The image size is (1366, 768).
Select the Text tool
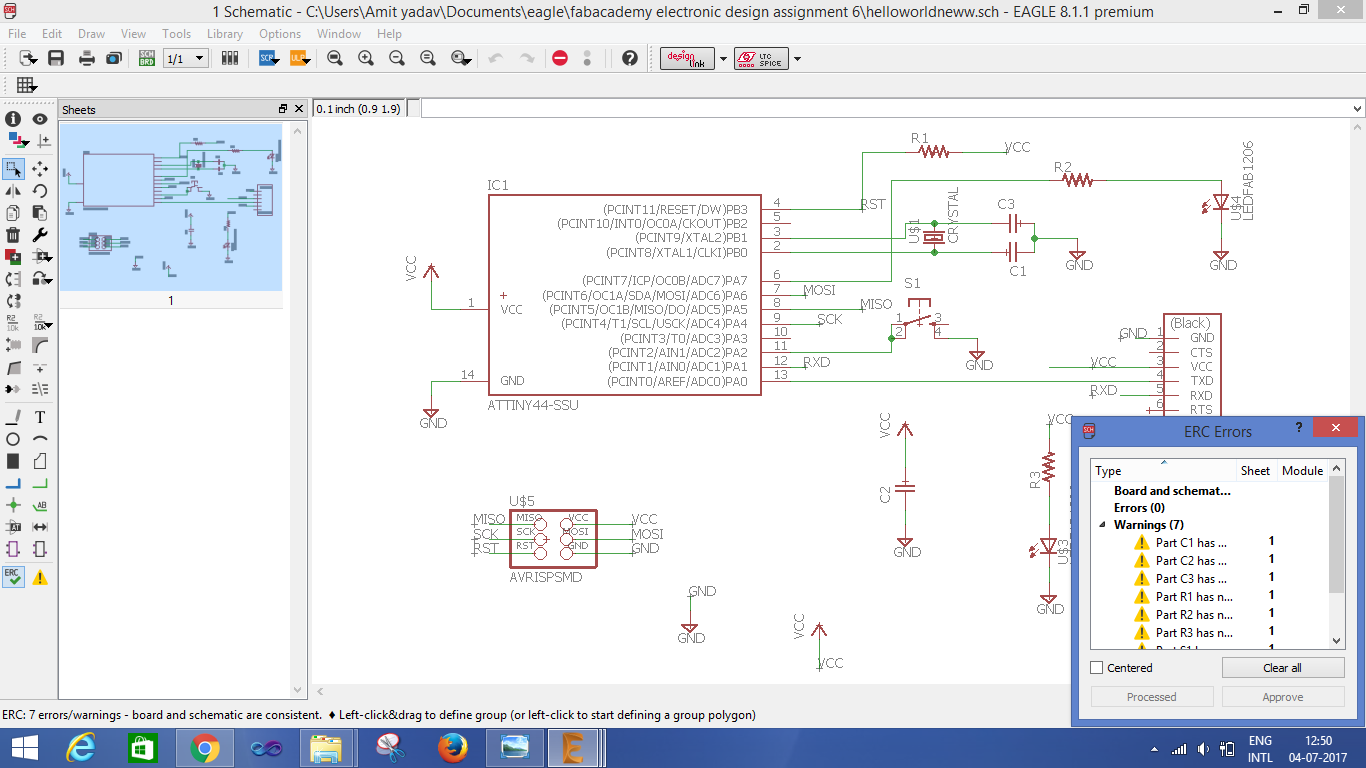[x=40, y=417]
